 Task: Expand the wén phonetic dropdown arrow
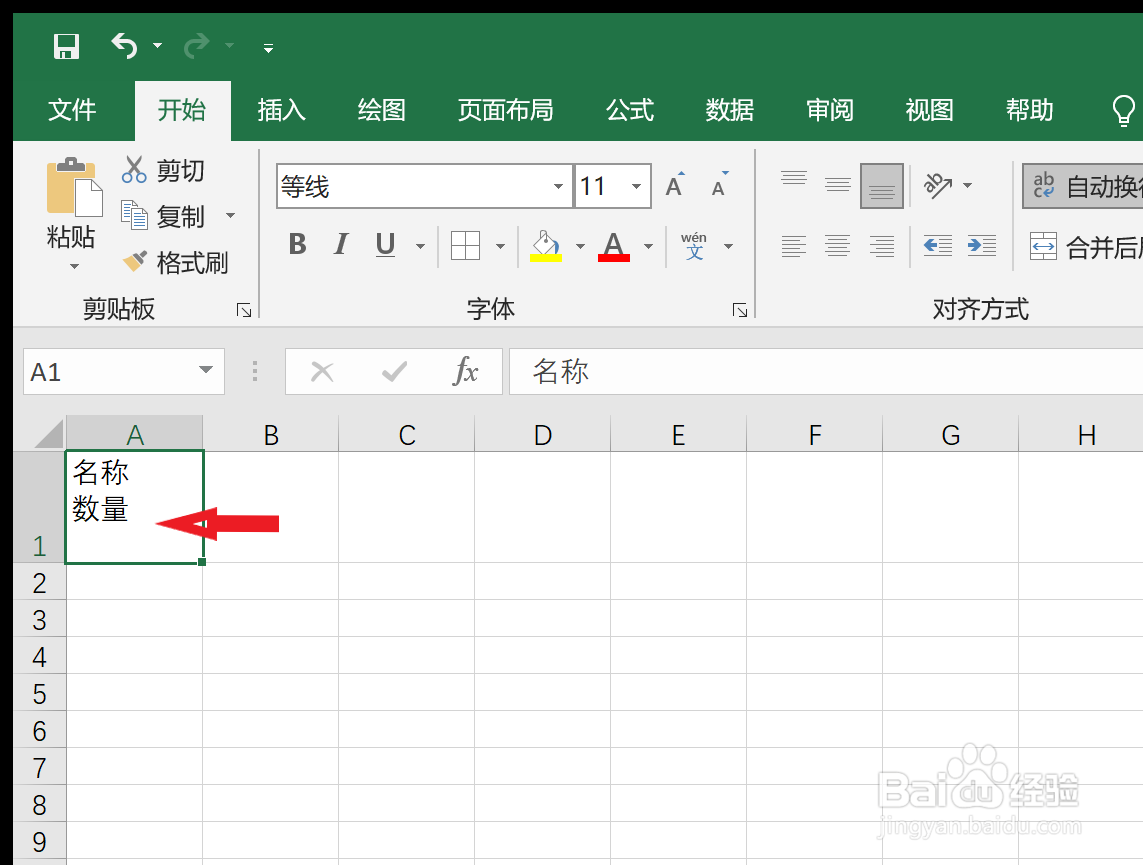pos(728,246)
